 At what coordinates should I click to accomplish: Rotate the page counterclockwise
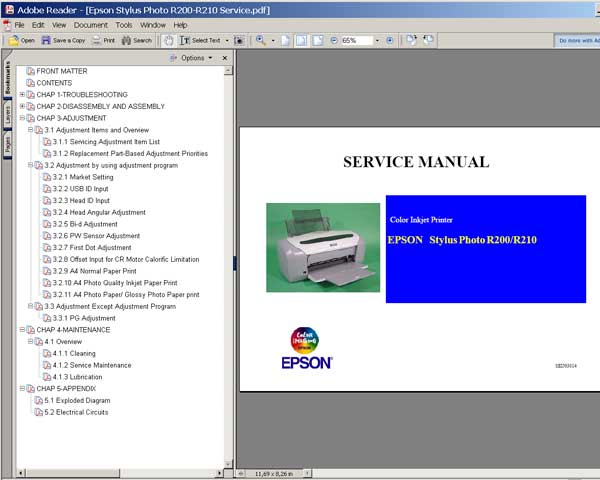pos(428,39)
